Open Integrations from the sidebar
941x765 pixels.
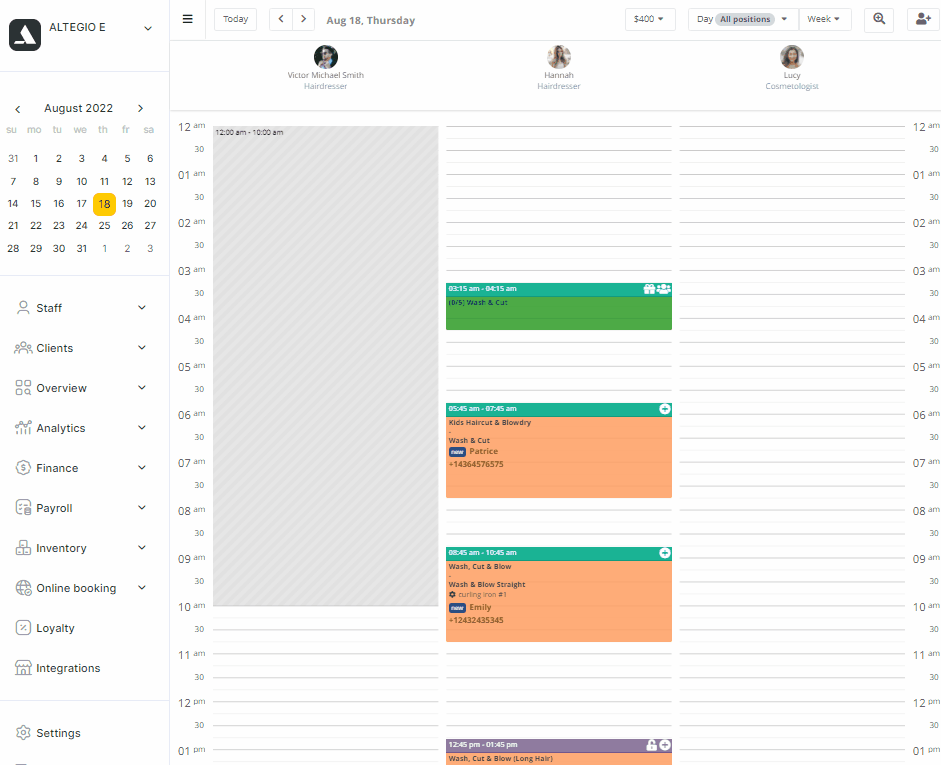(x=68, y=668)
